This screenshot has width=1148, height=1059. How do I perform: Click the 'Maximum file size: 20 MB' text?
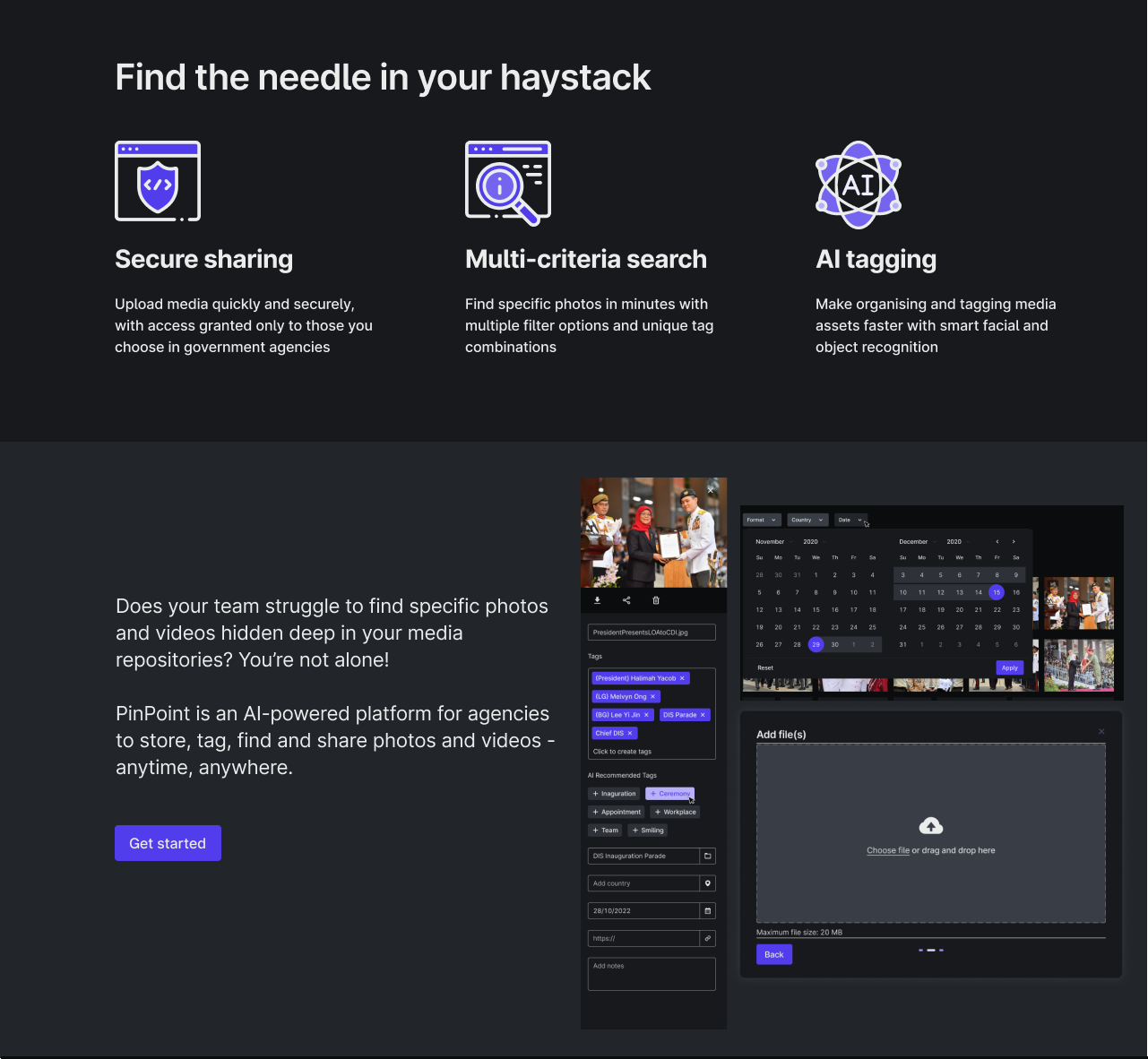[799, 933]
